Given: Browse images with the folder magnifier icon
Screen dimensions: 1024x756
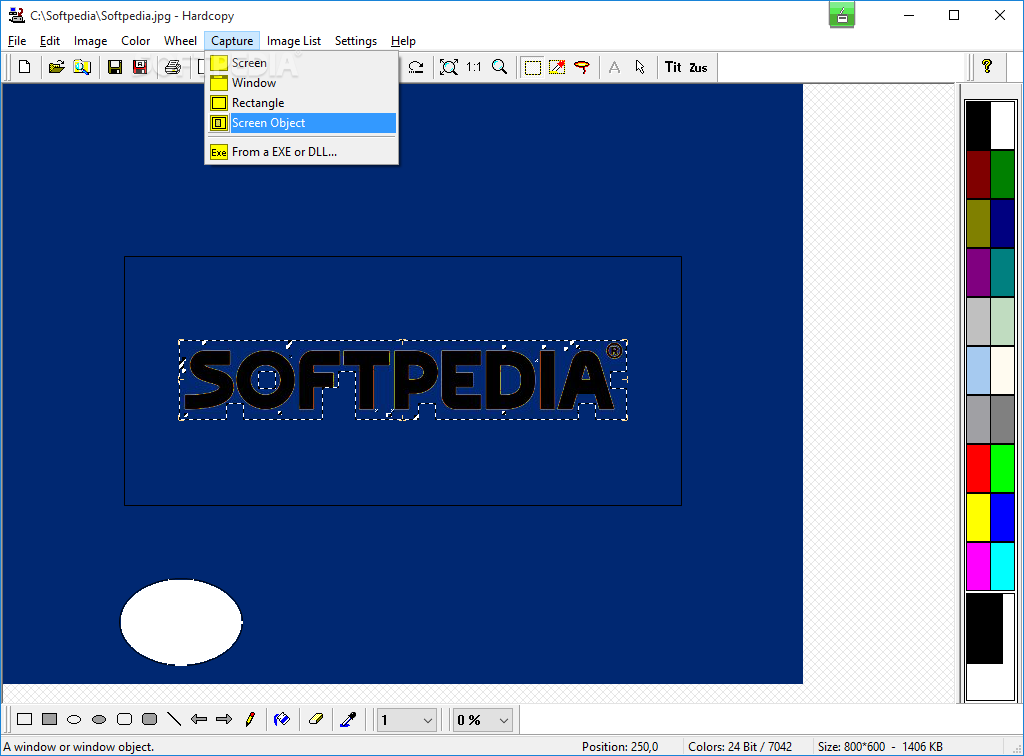Looking at the screenshot, I should 82,67.
